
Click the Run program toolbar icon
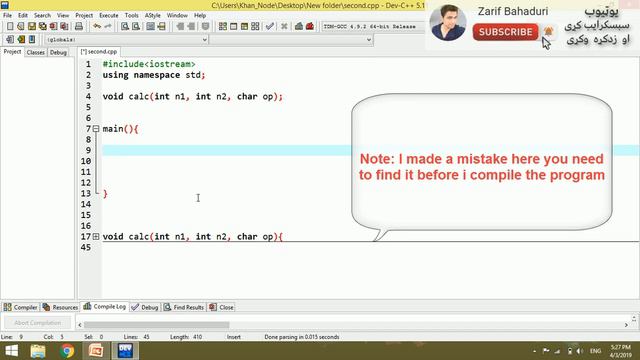coord(233,27)
